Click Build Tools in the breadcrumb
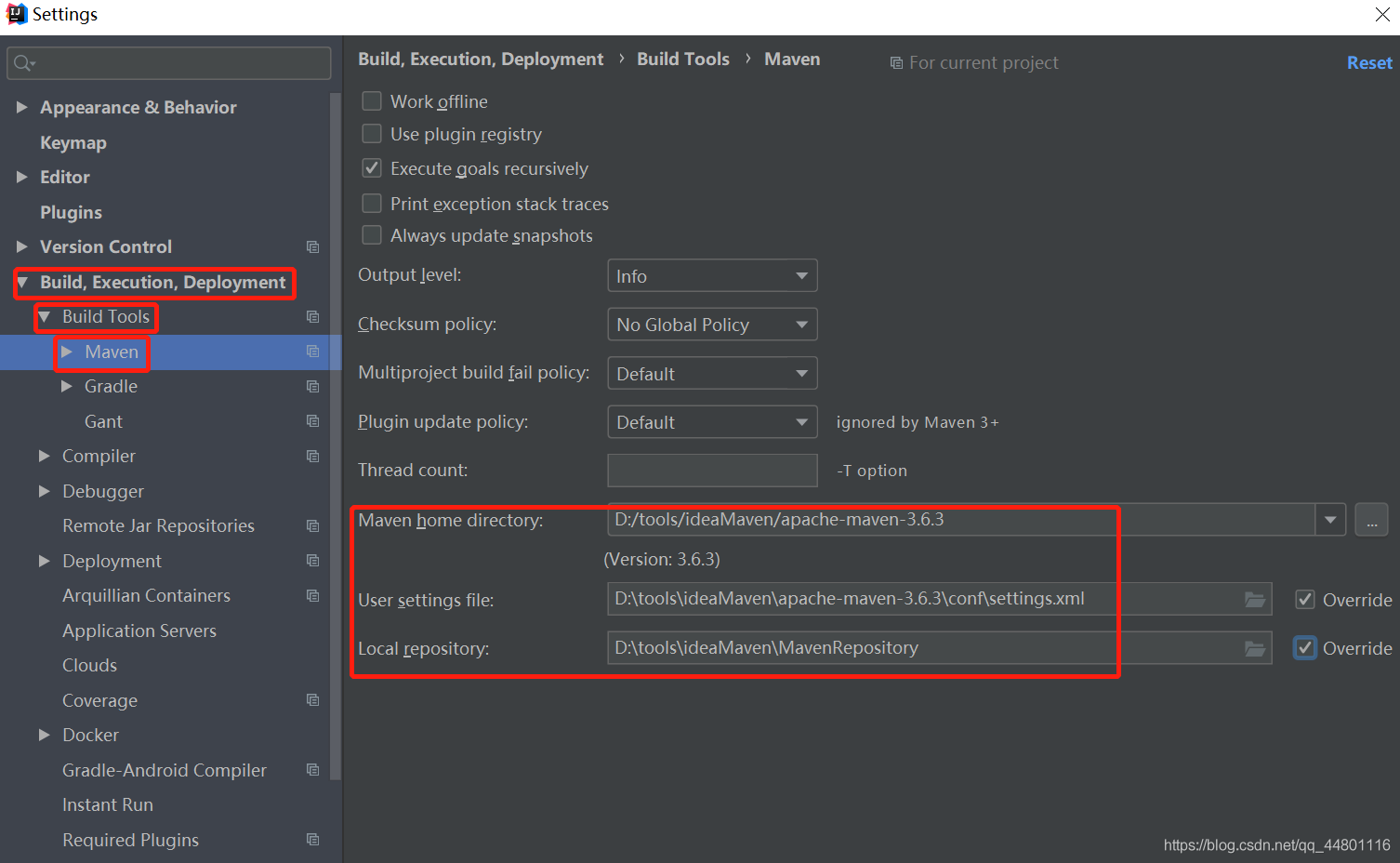The image size is (1400, 863). 683,59
